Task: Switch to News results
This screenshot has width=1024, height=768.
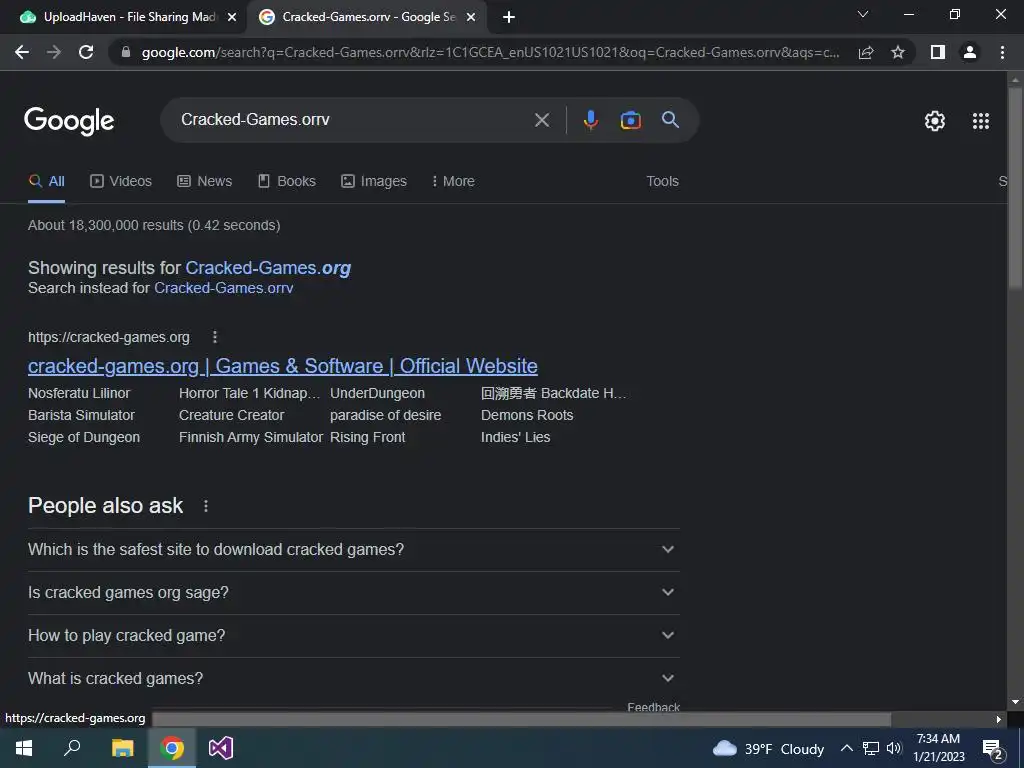Action: click(204, 182)
